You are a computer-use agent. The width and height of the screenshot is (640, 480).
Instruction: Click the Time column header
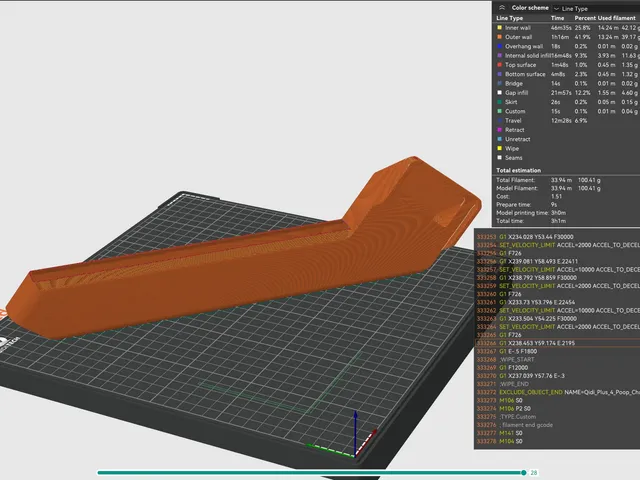[x=557, y=18]
